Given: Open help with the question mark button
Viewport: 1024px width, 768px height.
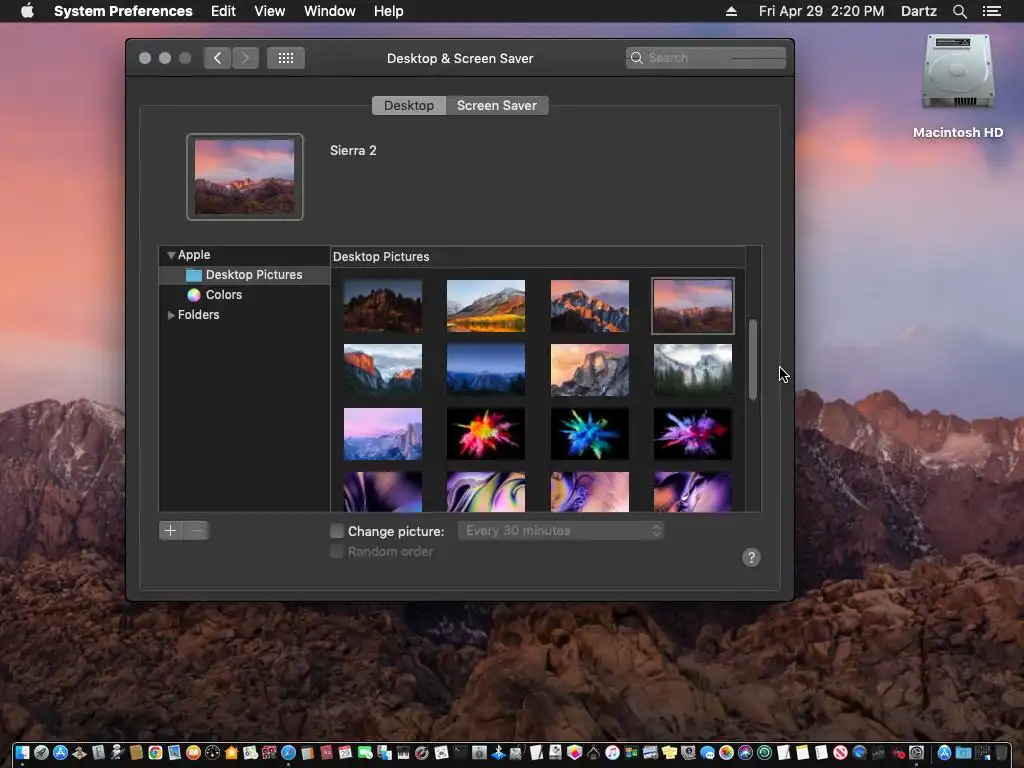Looking at the screenshot, I should click(x=751, y=557).
